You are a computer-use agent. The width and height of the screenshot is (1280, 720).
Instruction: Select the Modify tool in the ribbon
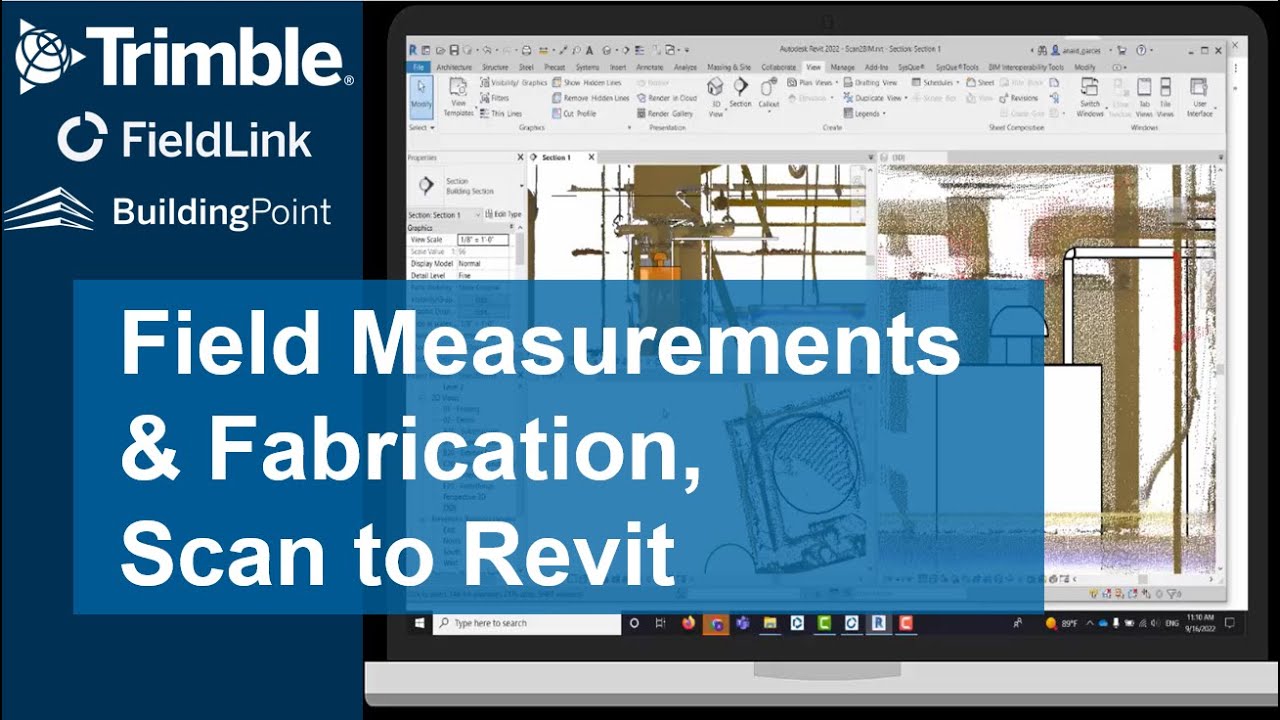tap(421, 95)
